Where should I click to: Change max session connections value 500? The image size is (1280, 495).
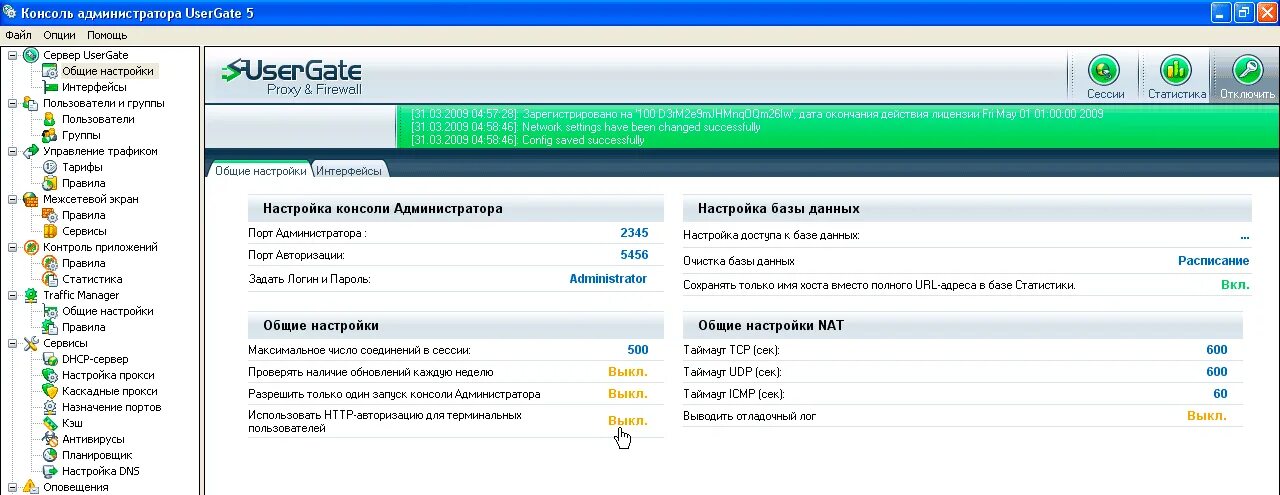(x=637, y=350)
